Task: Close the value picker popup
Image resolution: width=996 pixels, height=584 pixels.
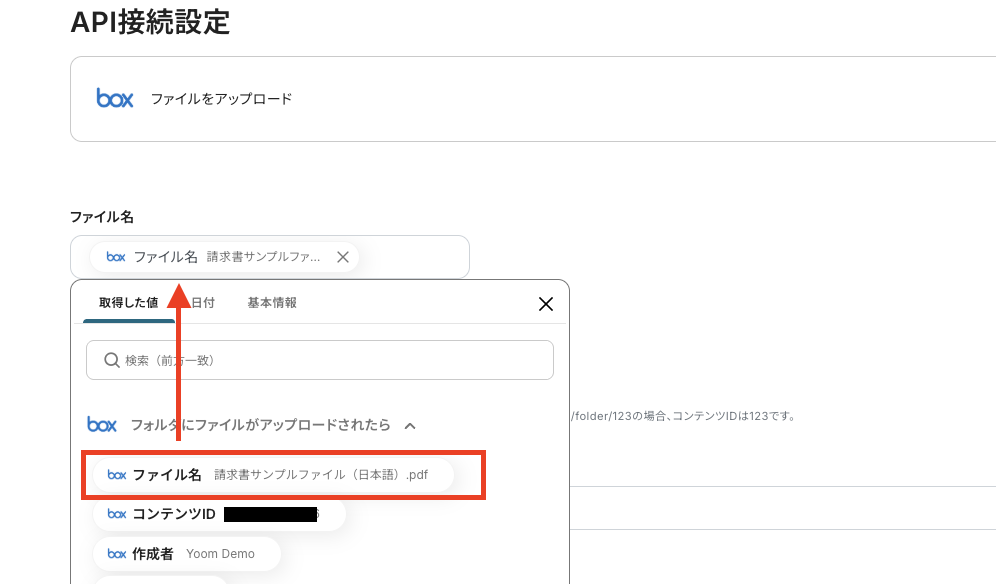Action: coord(545,304)
